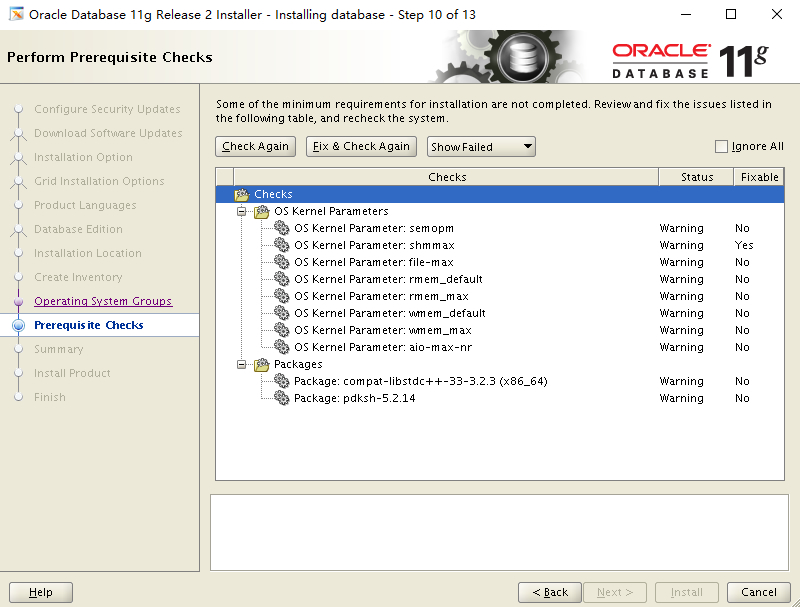This screenshot has width=800, height=607.
Task: Select the root Checks row
Action: point(500,194)
